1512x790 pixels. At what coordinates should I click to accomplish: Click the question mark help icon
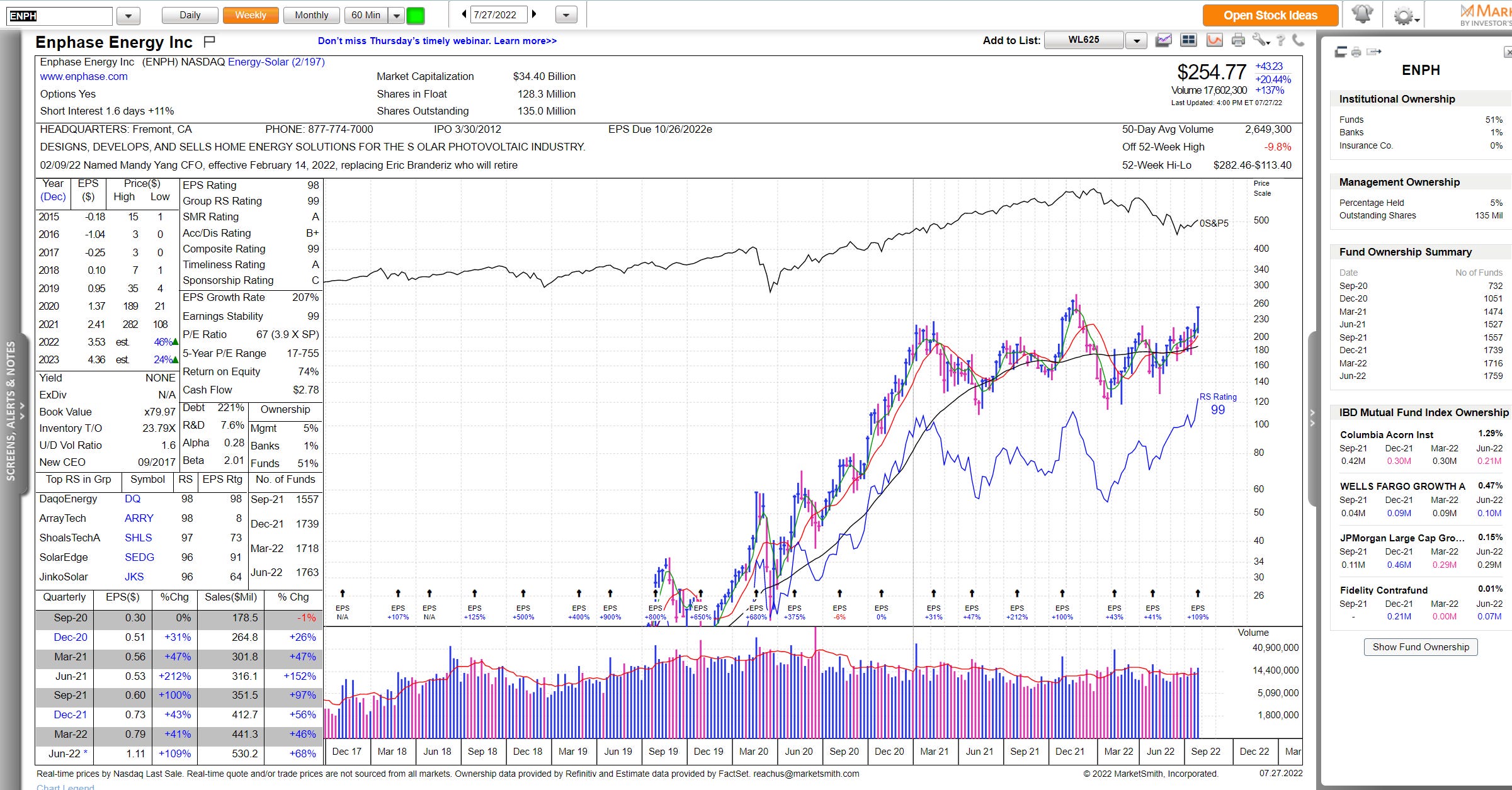pyautogui.click(x=1280, y=41)
